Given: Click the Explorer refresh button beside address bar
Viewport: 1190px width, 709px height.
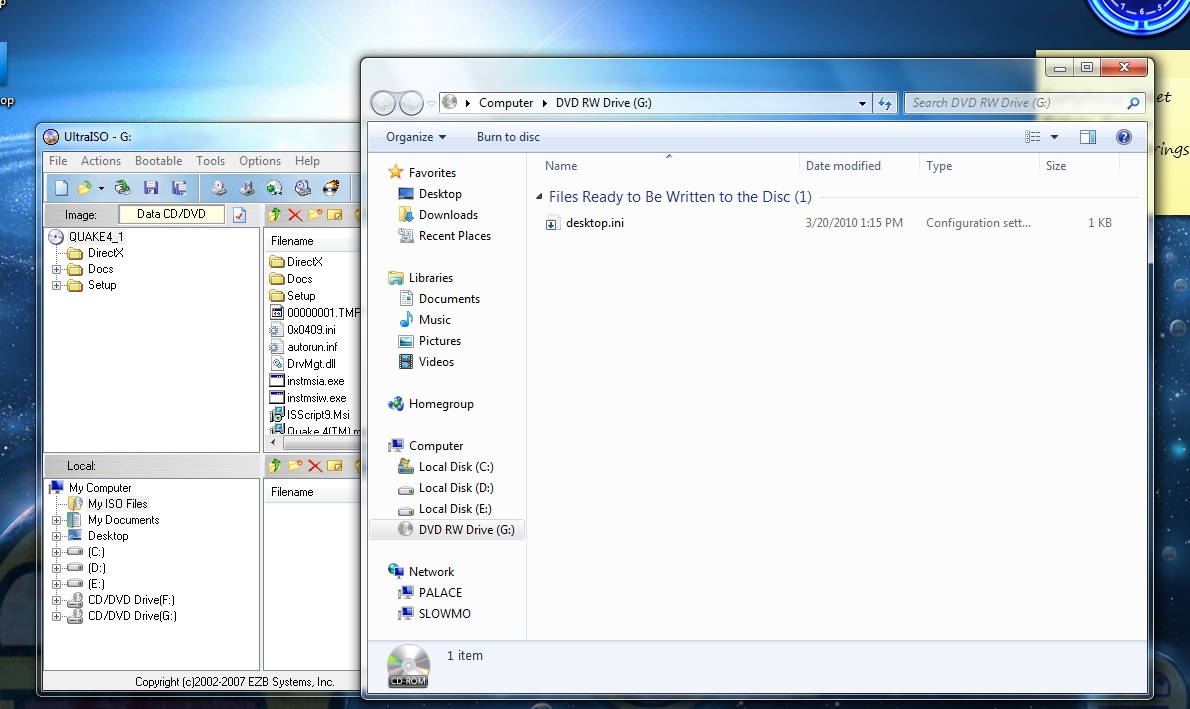Looking at the screenshot, I should (x=886, y=103).
